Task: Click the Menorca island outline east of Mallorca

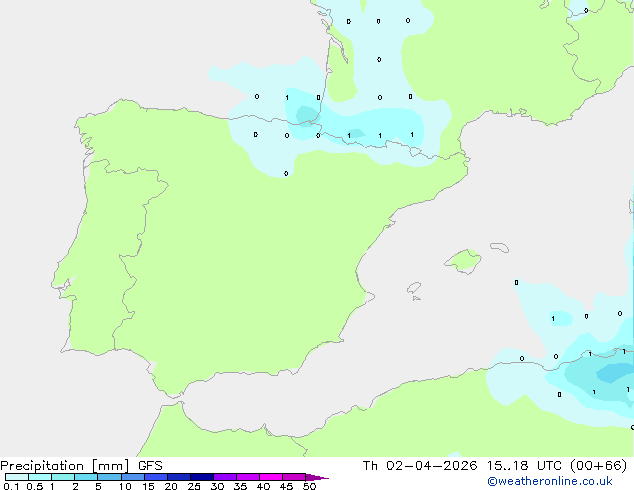Action: click(x=499, y=247)
